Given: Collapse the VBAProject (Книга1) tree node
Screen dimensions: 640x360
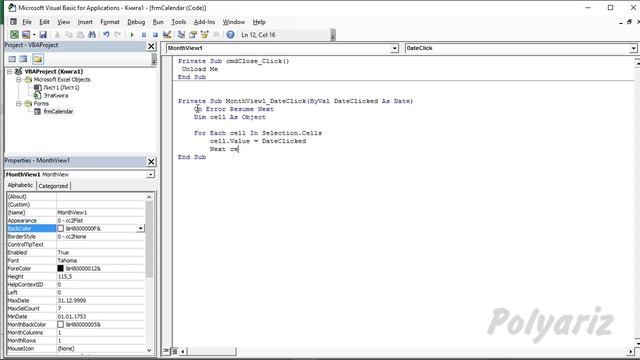Looking at the screenshot, I should [x=9, y=71].
